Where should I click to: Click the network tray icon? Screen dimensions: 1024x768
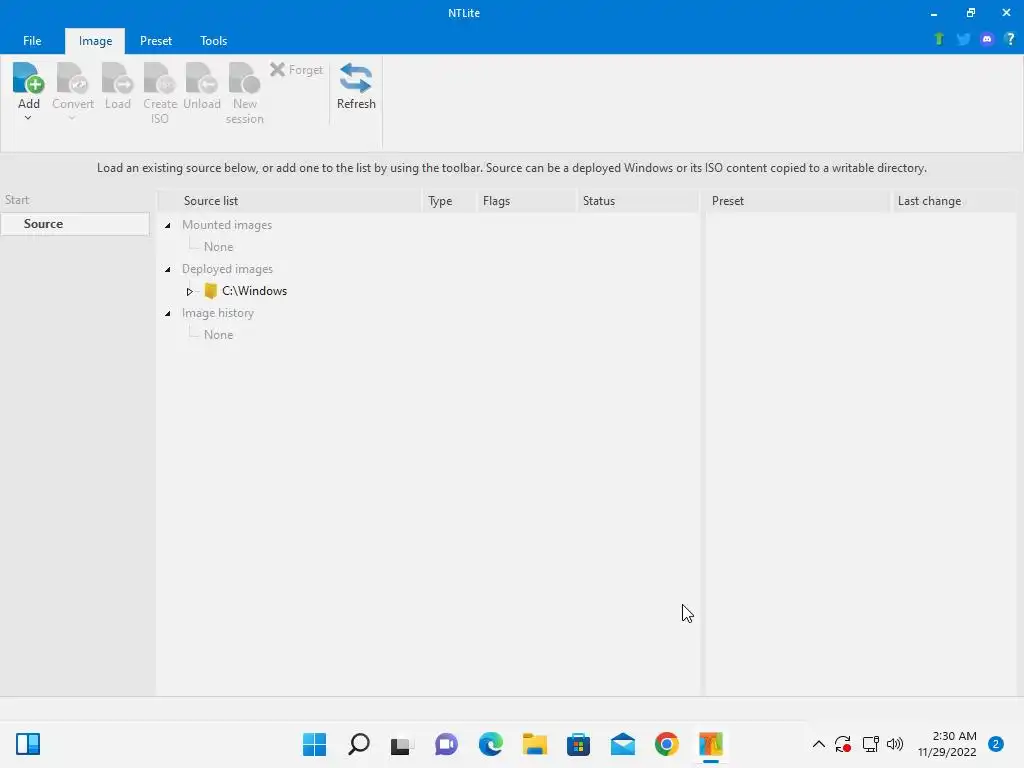click(870, 744)
